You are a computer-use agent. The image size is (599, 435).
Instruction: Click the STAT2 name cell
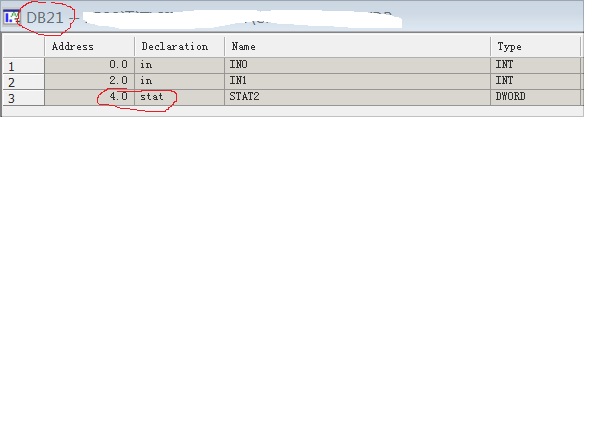[x=358, y=97]
